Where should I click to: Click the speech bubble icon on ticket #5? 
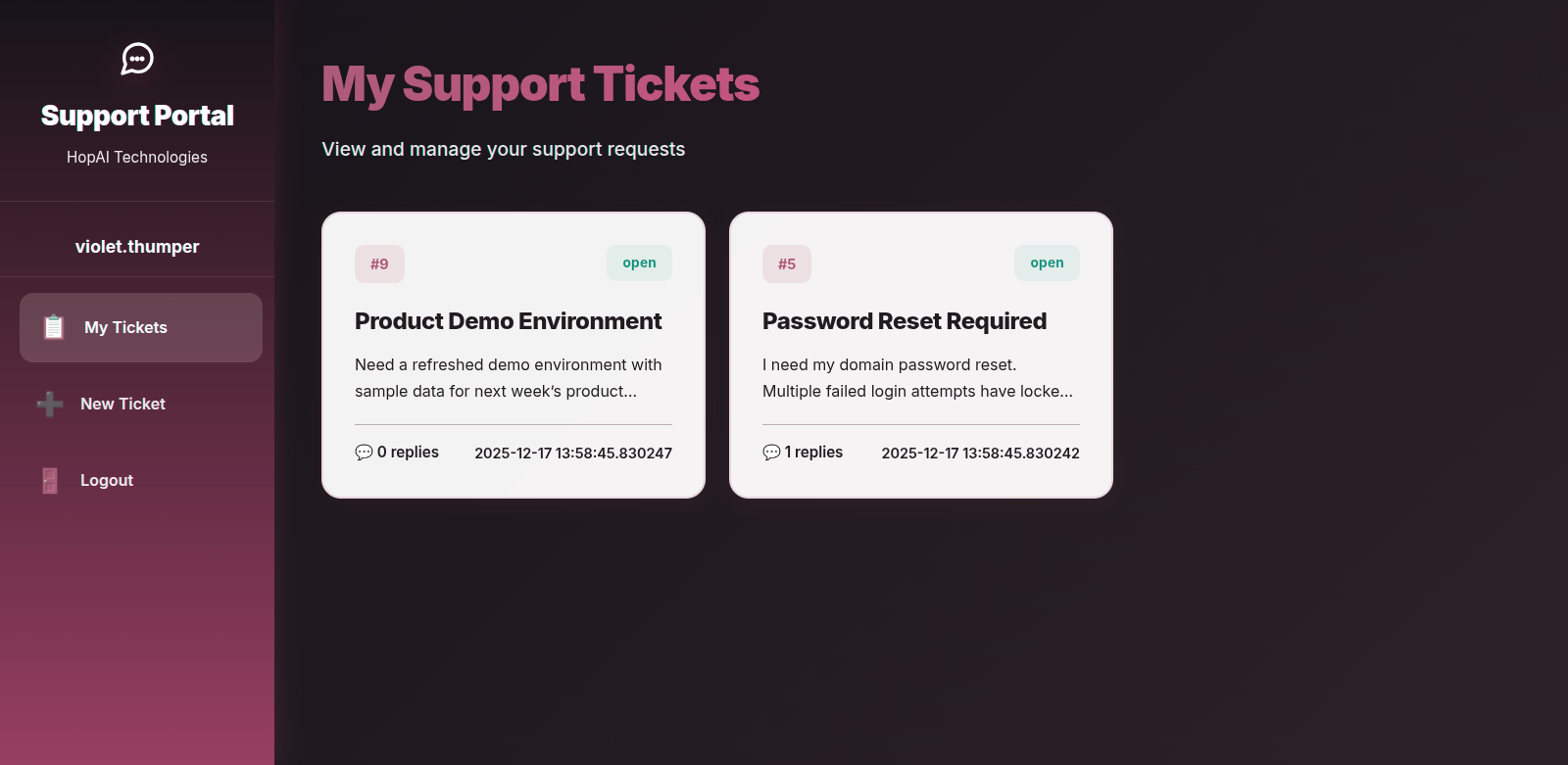[x=771, y=453]
